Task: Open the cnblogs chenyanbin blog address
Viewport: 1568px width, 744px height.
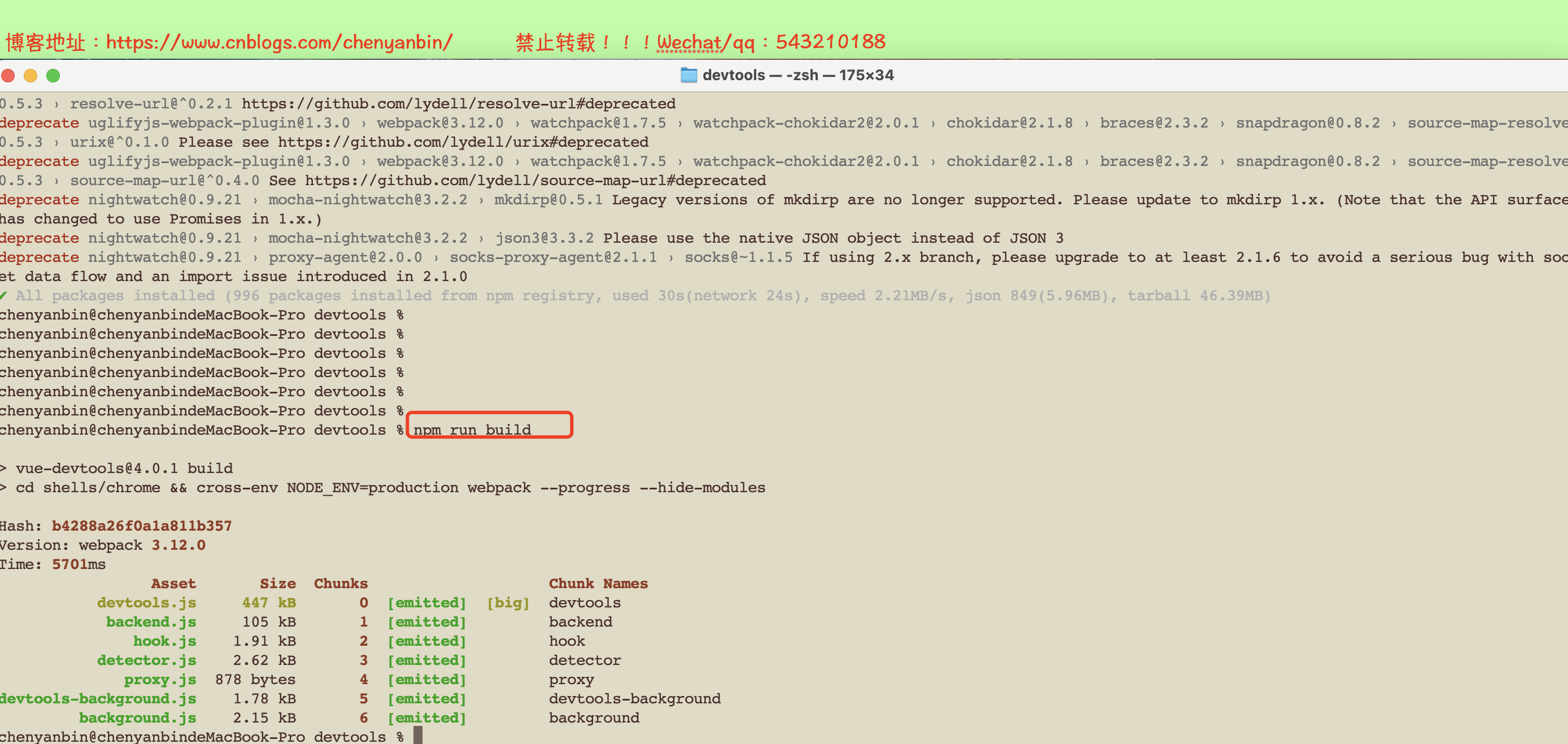Action: coord(279,42)
